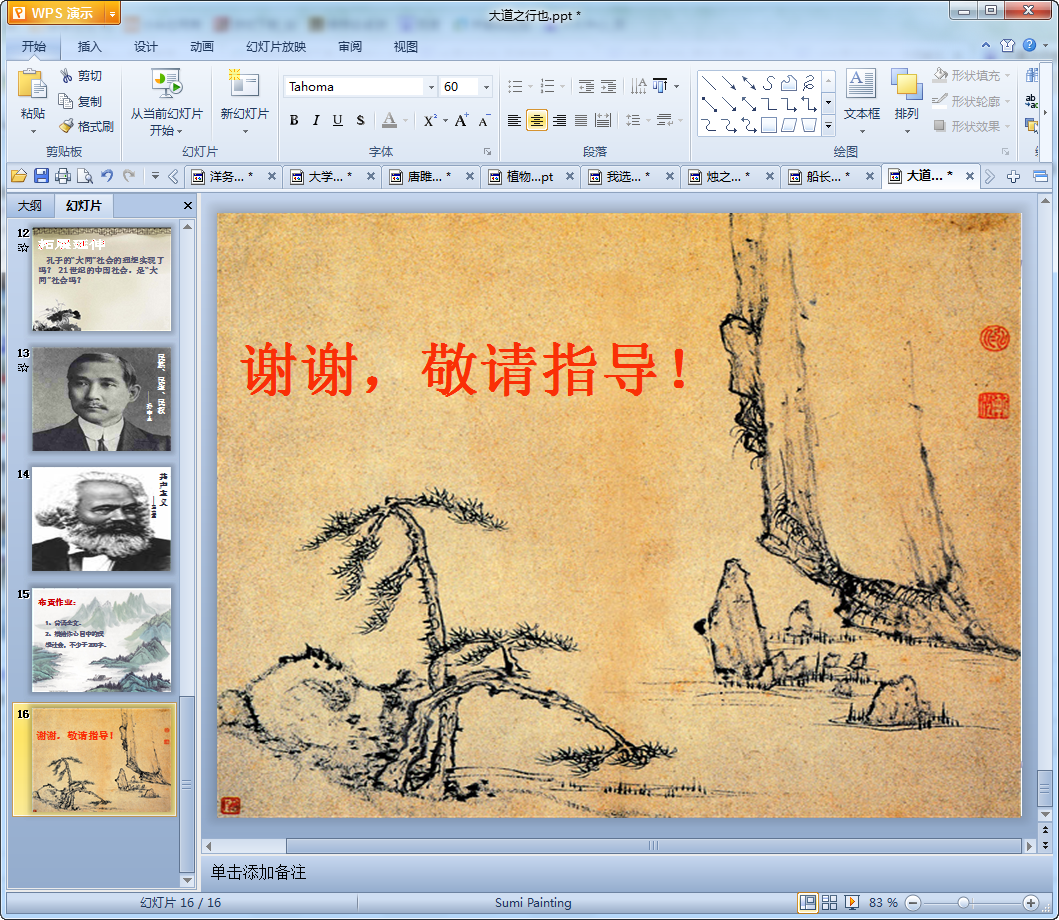The width and height of the screenshot is (1059, 920).
Task: Toggle Underline formatting
Action: coord(338,120)
